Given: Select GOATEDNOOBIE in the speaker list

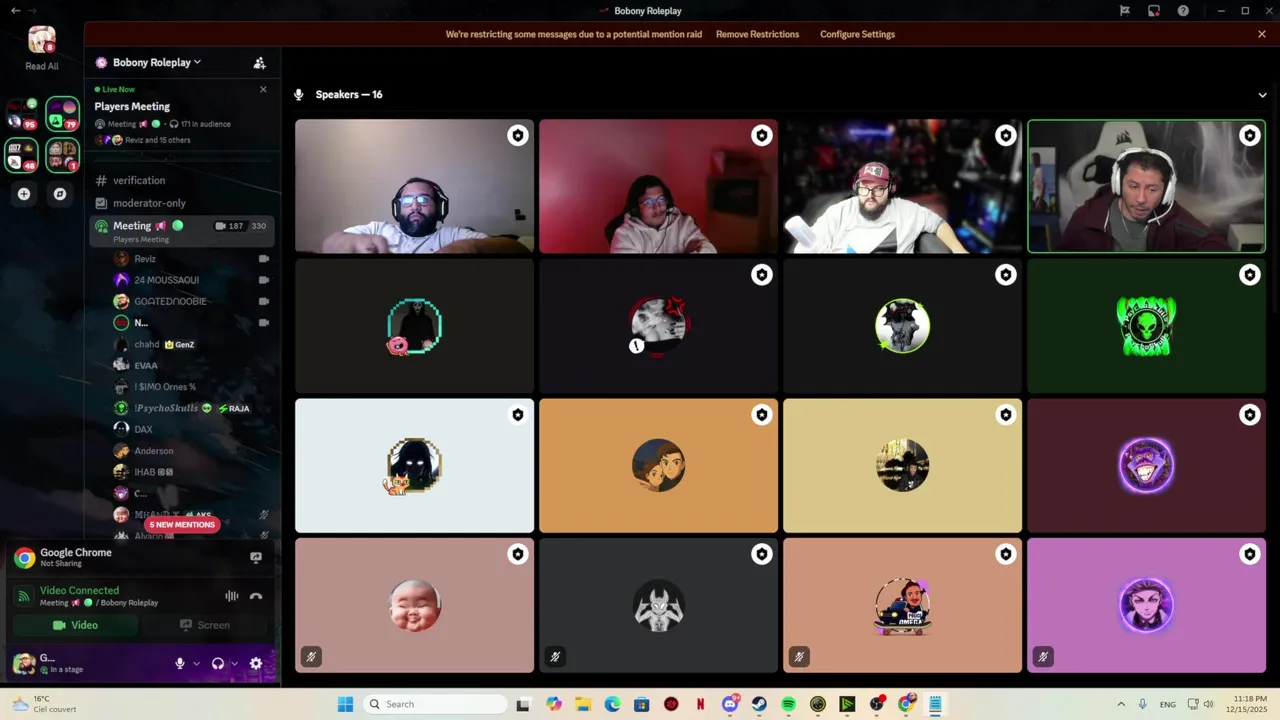Looking at the screenshot, I should [190, 301].
